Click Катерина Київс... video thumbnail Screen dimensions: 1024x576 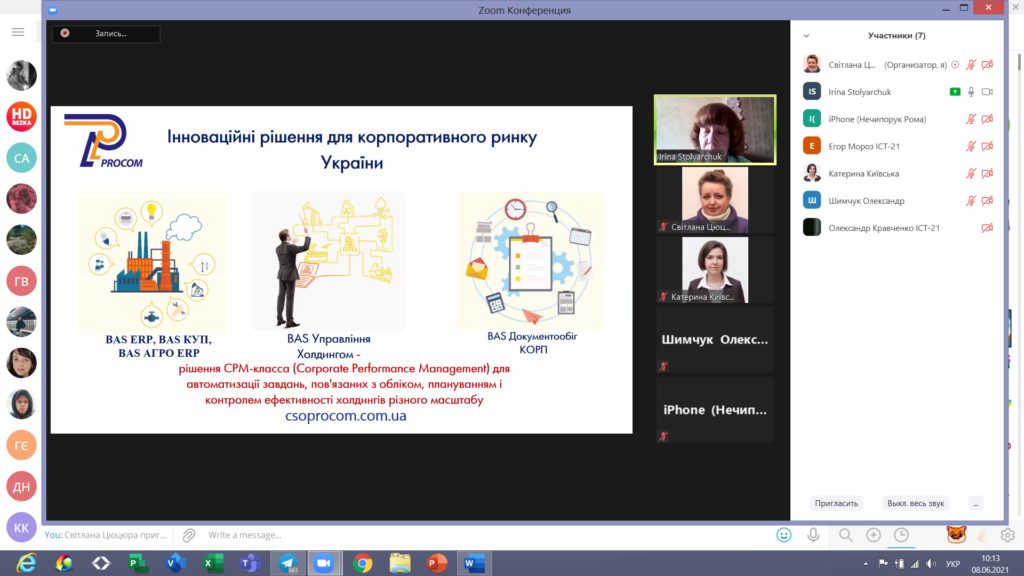tap(715, 270)
